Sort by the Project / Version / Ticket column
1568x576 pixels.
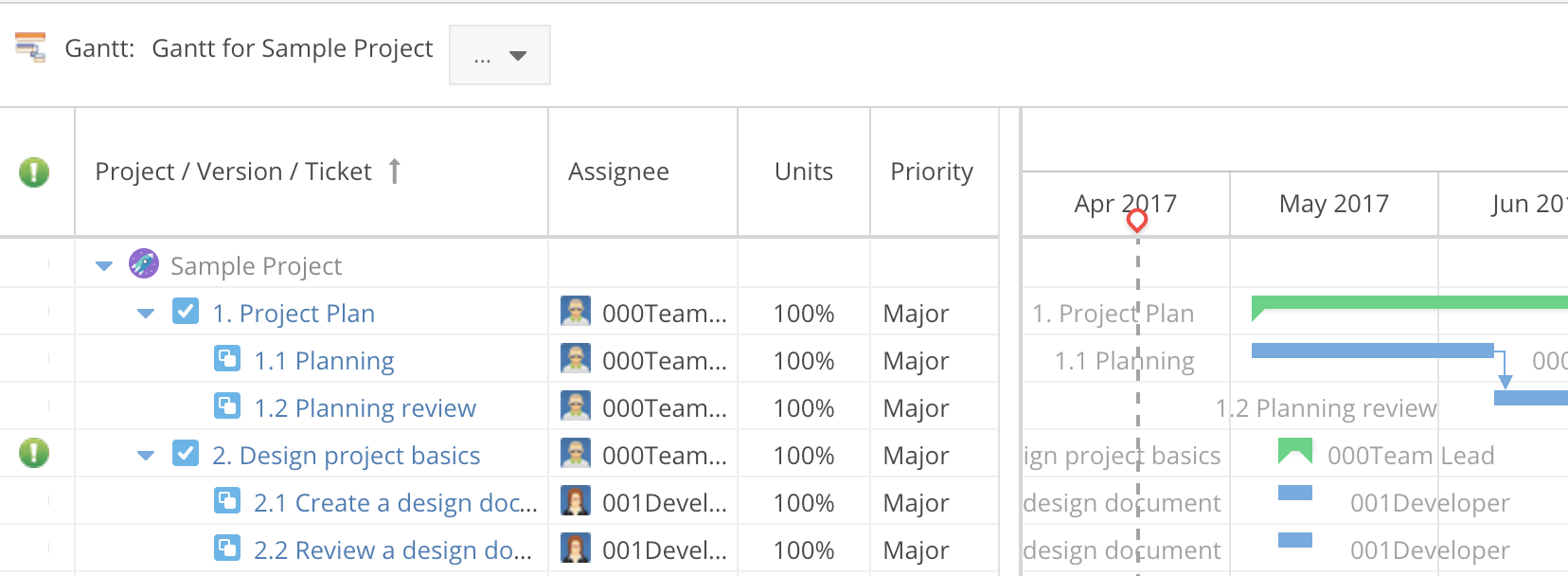[233, 171]
